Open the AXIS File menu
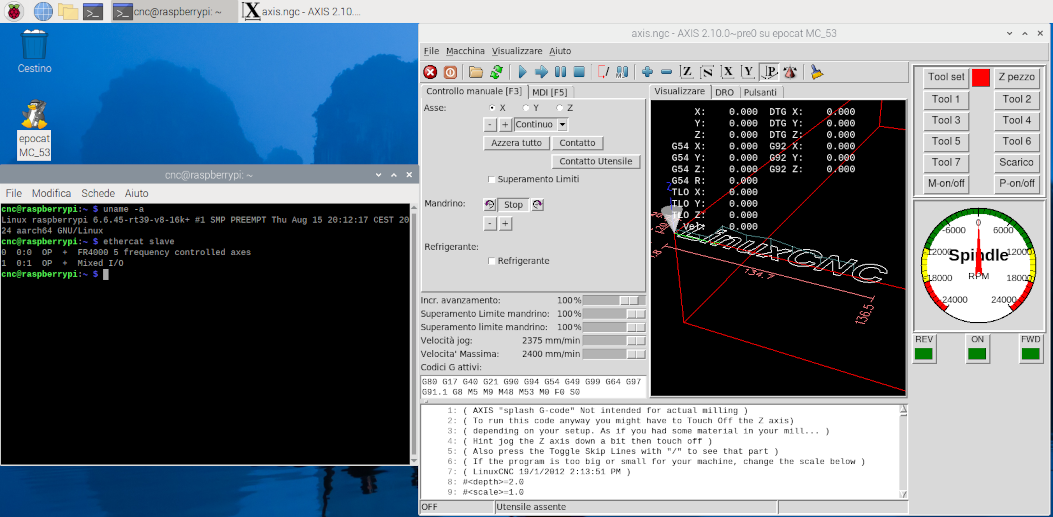This screenshot has height=517, width=1053. (431, 50)
